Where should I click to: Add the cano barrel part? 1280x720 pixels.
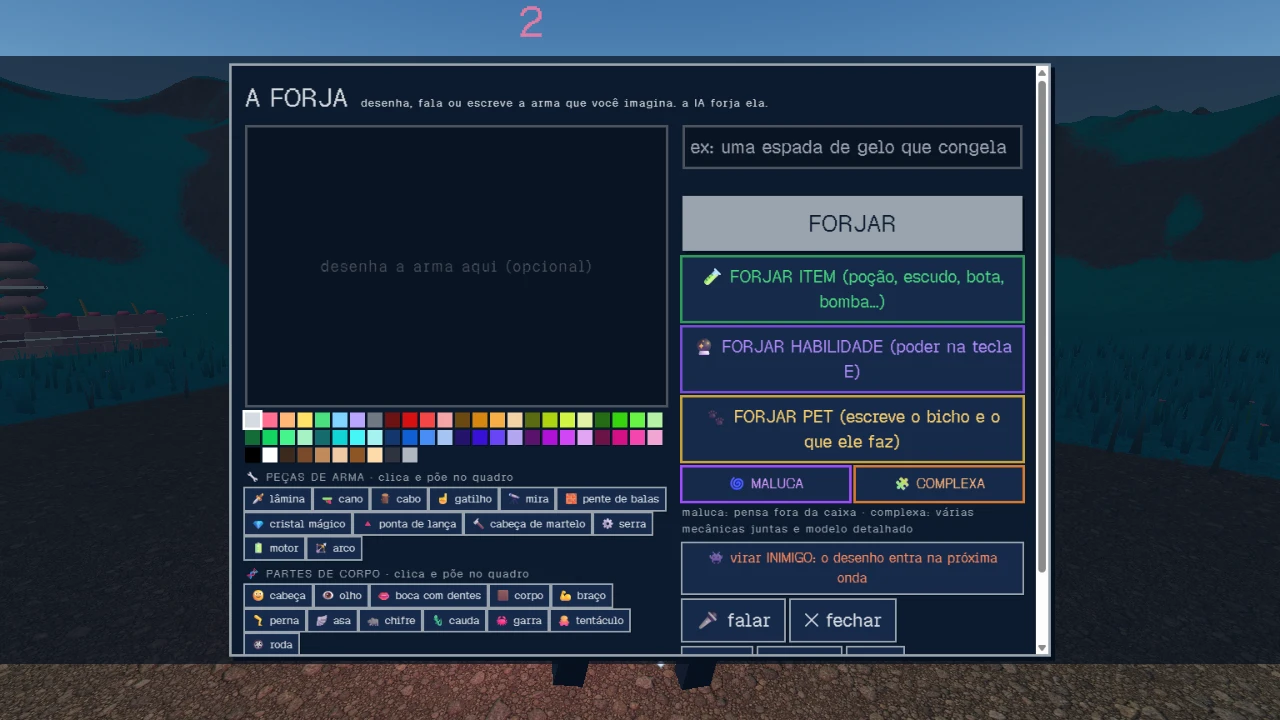(341, 499)
